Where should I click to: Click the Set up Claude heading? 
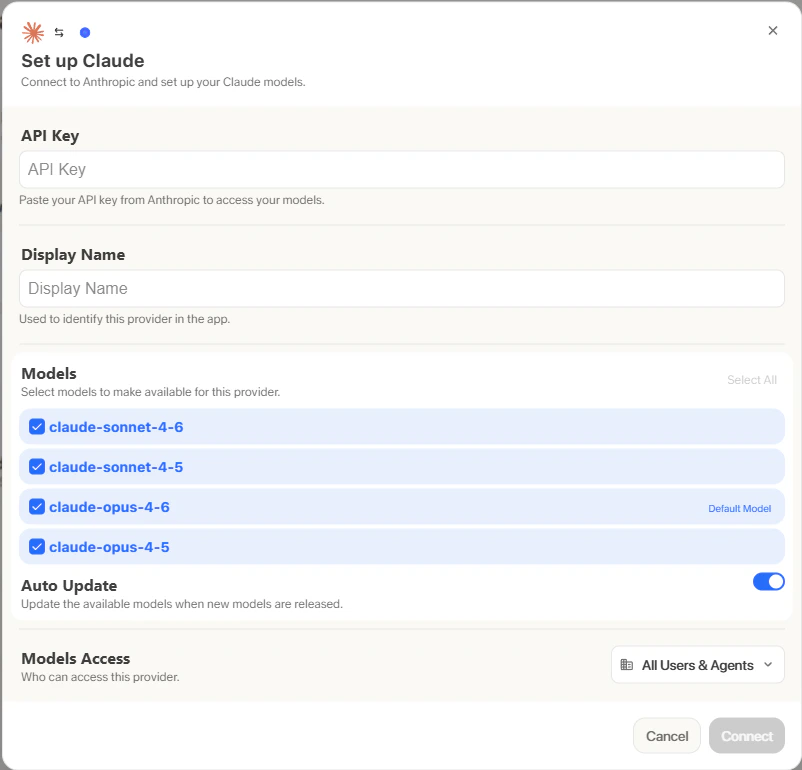[83, 61]
